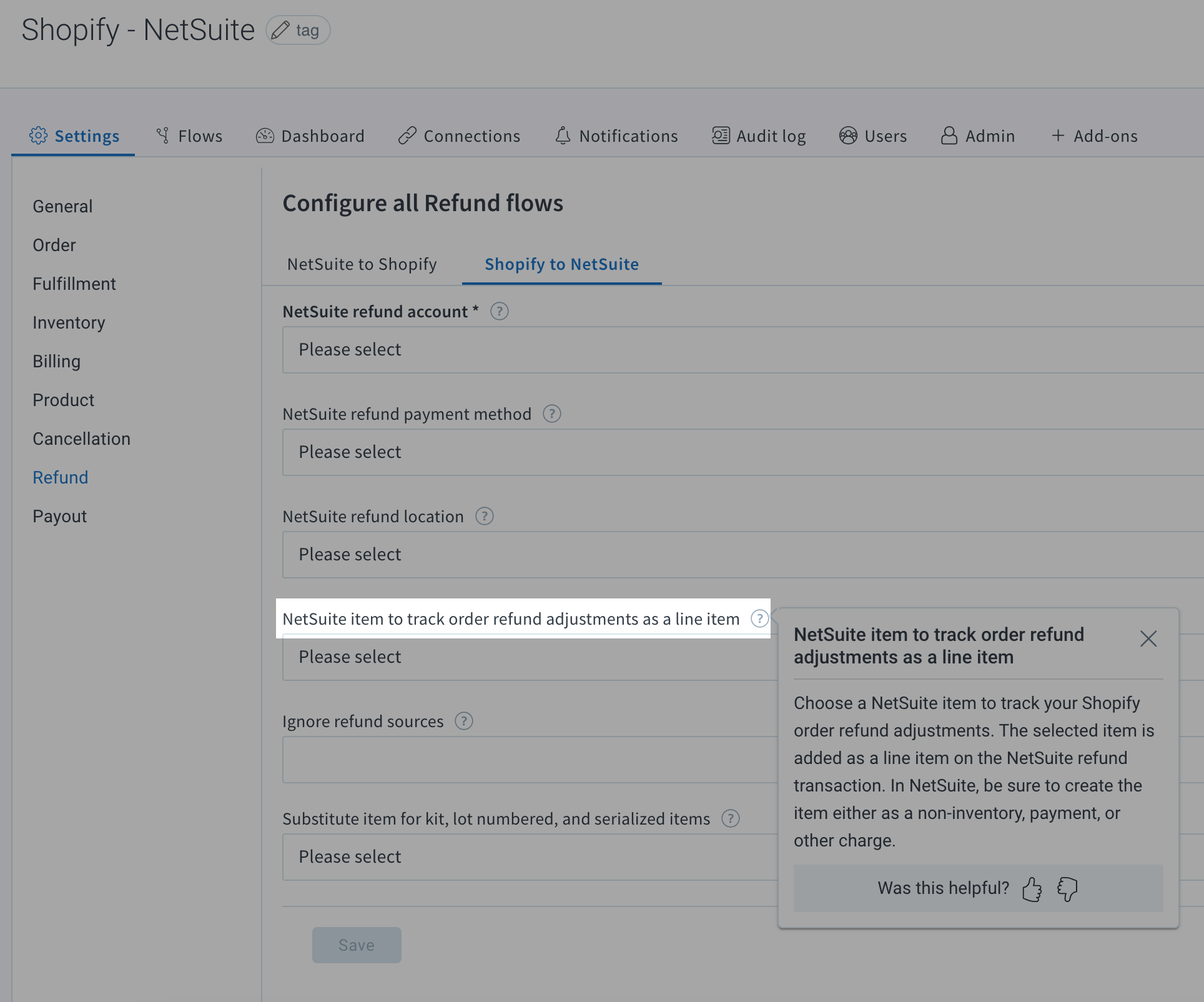
Task: Select Product in settings sidebar
Action: (x=63, y=400)
